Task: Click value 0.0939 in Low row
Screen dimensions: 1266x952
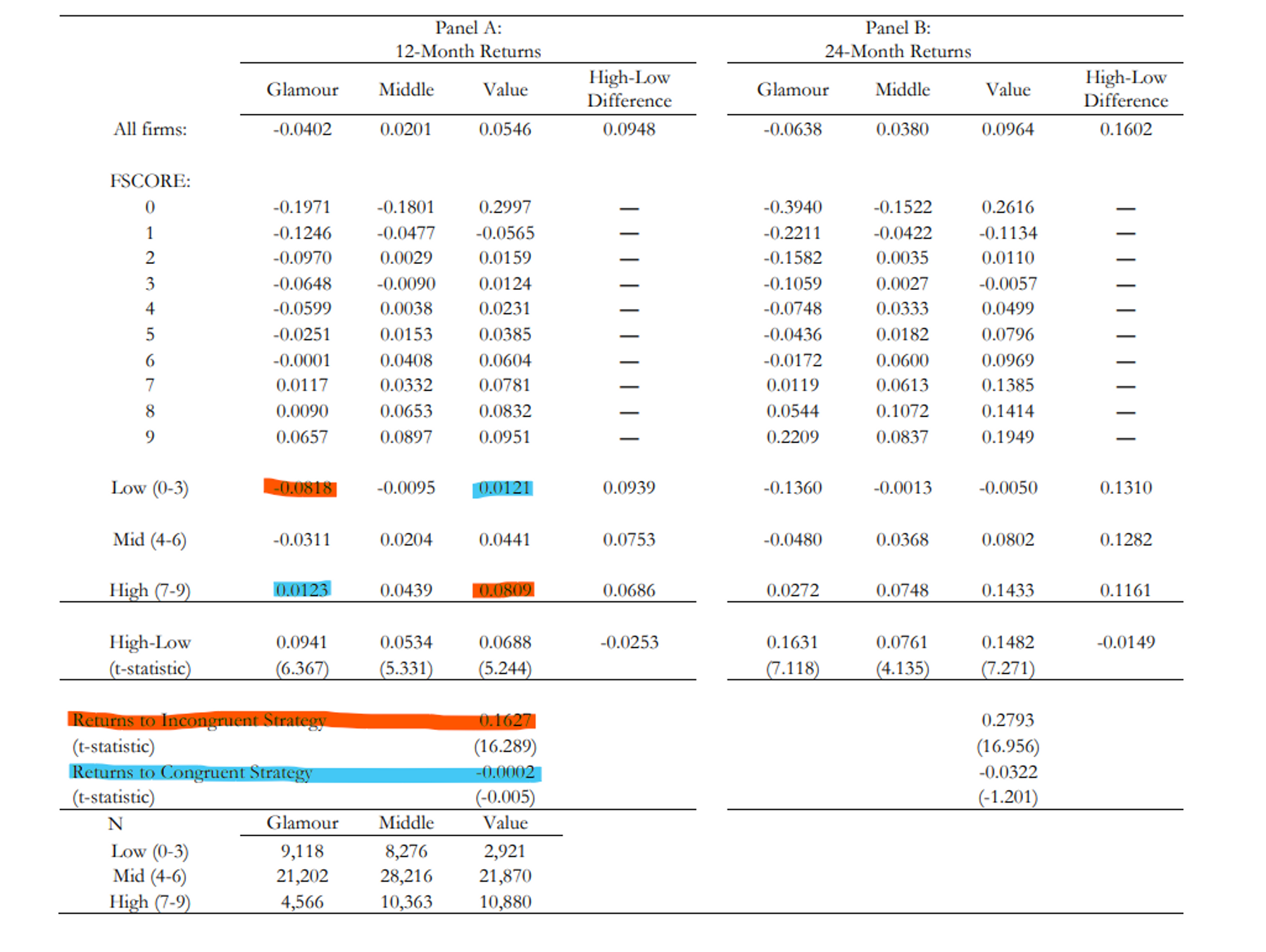Action: [629, 488]
